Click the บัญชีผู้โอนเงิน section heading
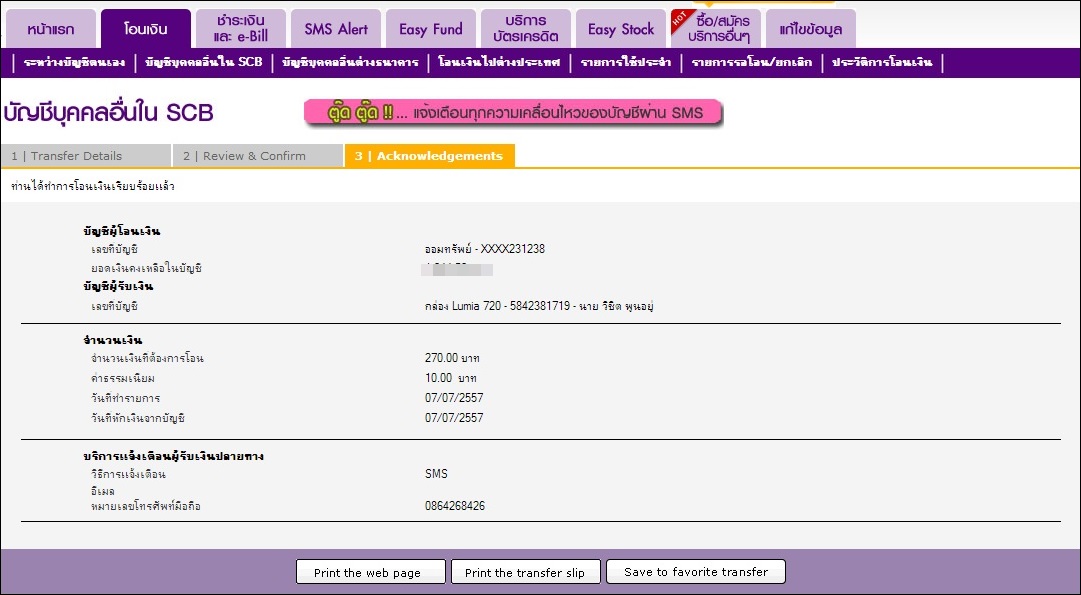 point(122,231)
